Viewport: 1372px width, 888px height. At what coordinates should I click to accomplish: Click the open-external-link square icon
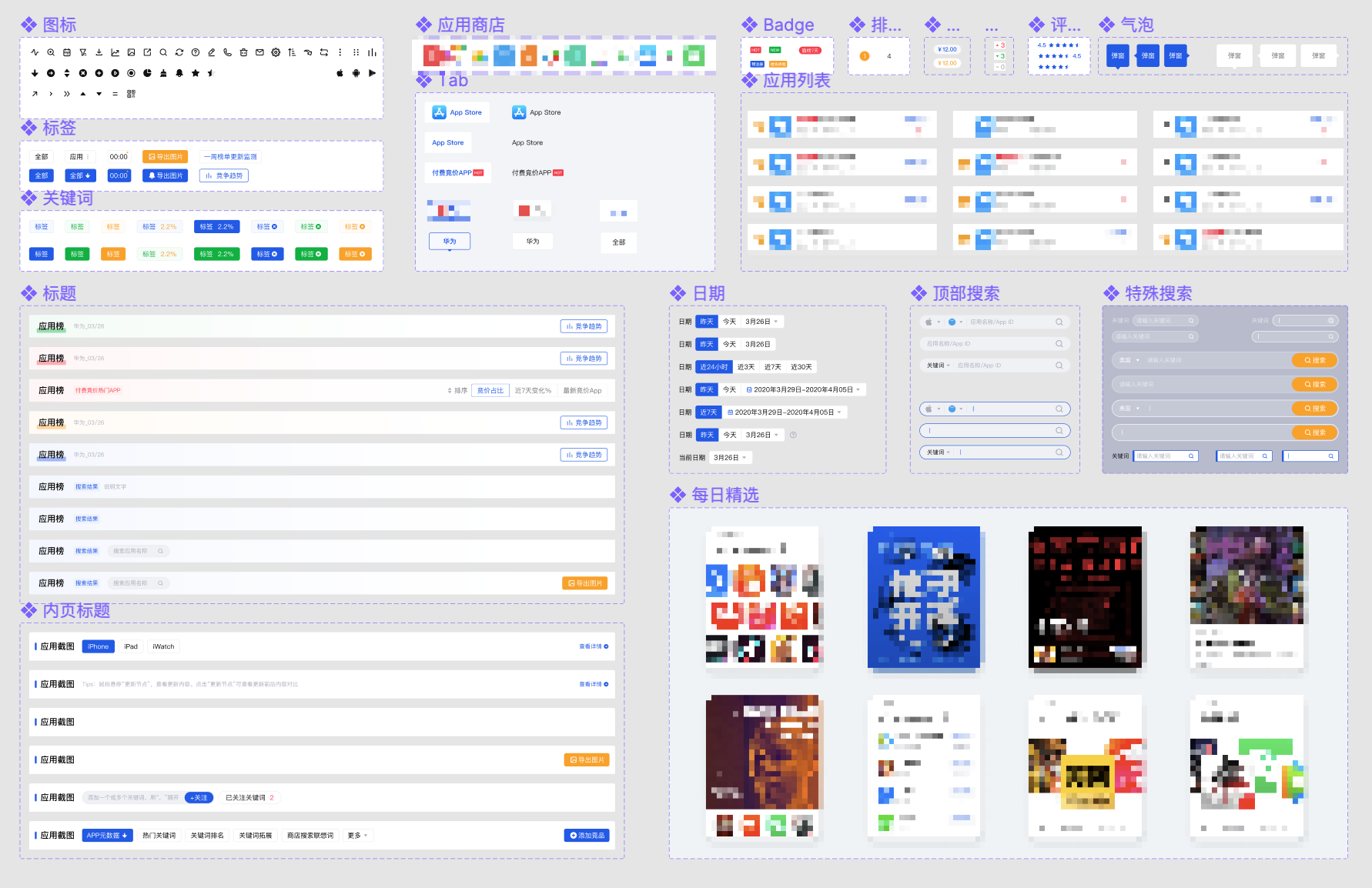(147, 52)
